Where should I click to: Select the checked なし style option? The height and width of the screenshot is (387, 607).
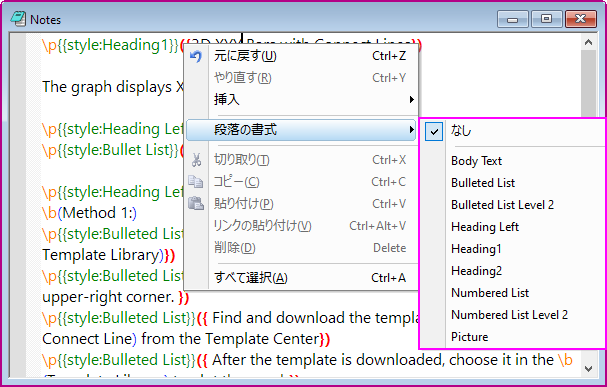click(513, 132)
